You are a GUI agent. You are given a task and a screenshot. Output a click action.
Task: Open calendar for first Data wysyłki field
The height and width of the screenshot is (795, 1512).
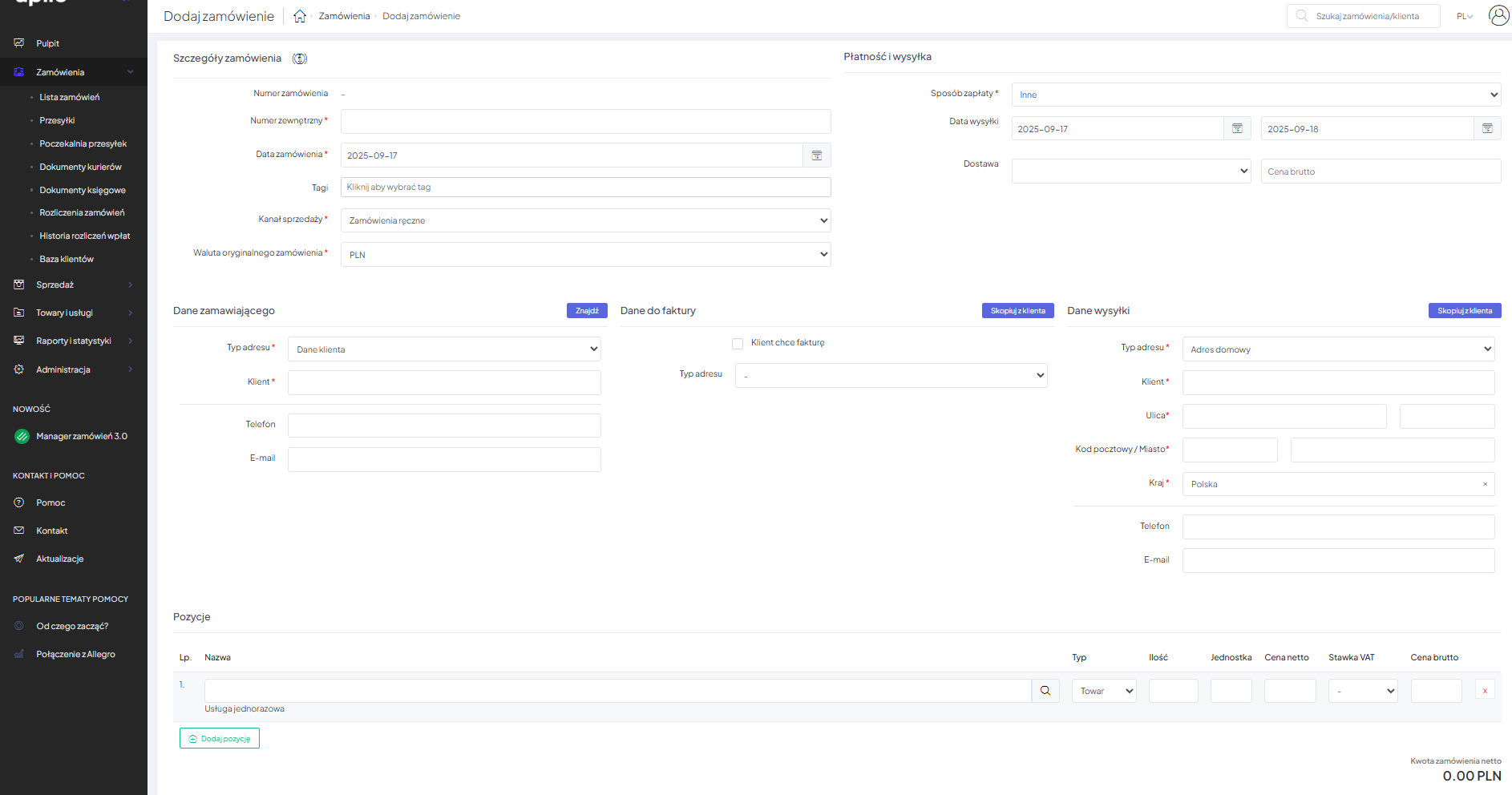pos(1237,129)
